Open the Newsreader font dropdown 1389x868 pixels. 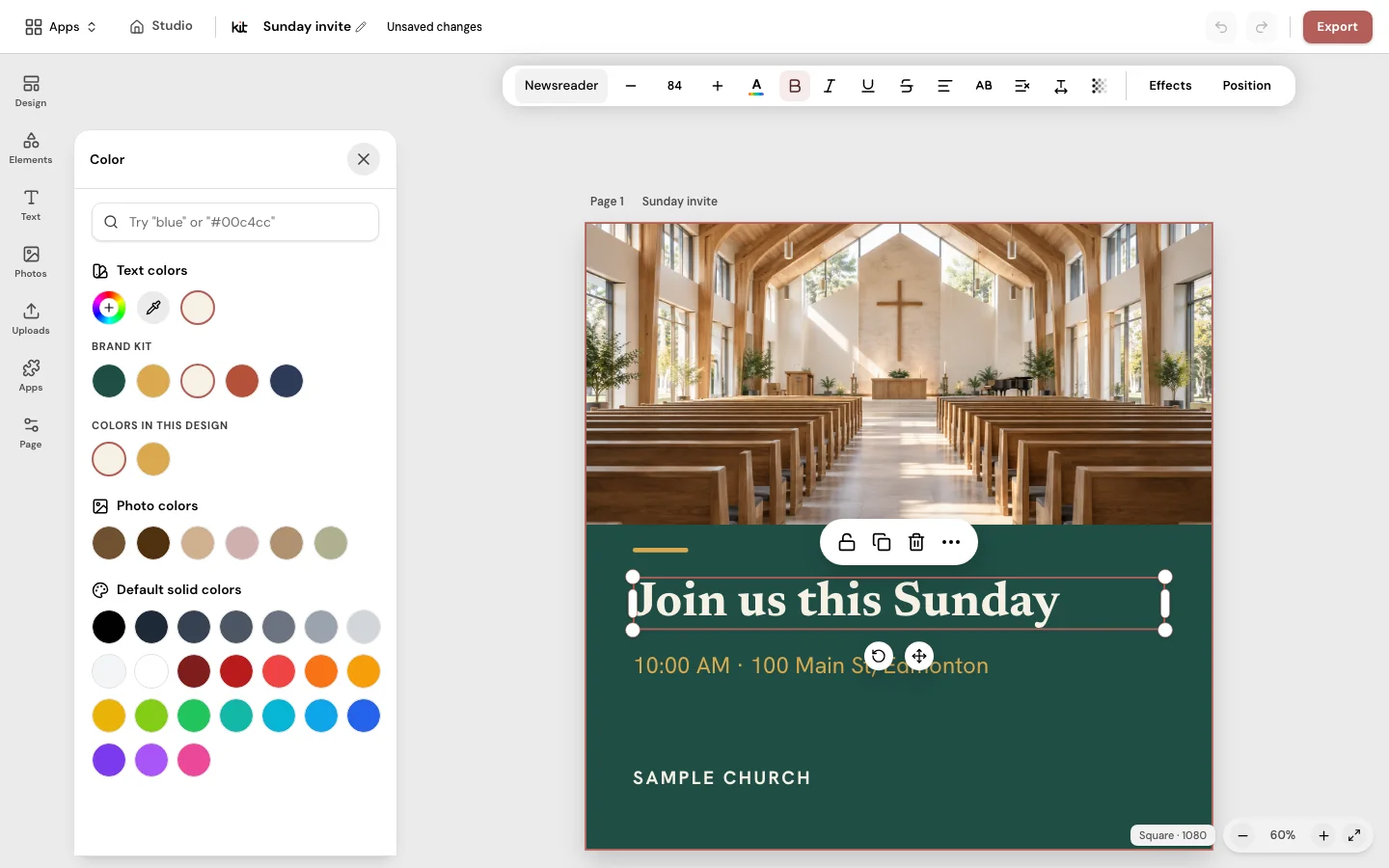click(x=561, y=86)
